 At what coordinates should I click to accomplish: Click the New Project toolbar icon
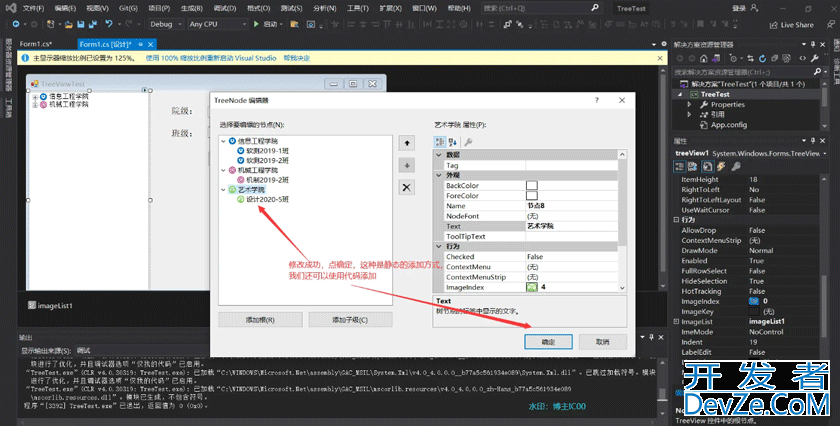50,24
